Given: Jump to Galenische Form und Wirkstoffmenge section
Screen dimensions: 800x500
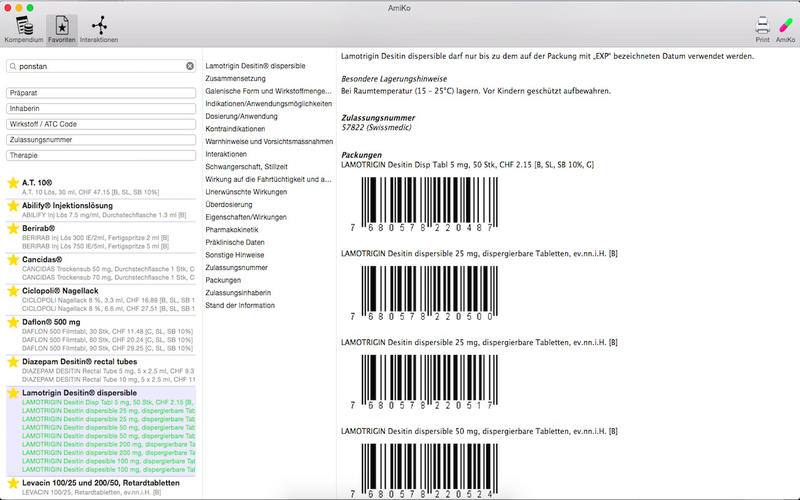Looking at the screenshot, I should (x=268, y=91).
